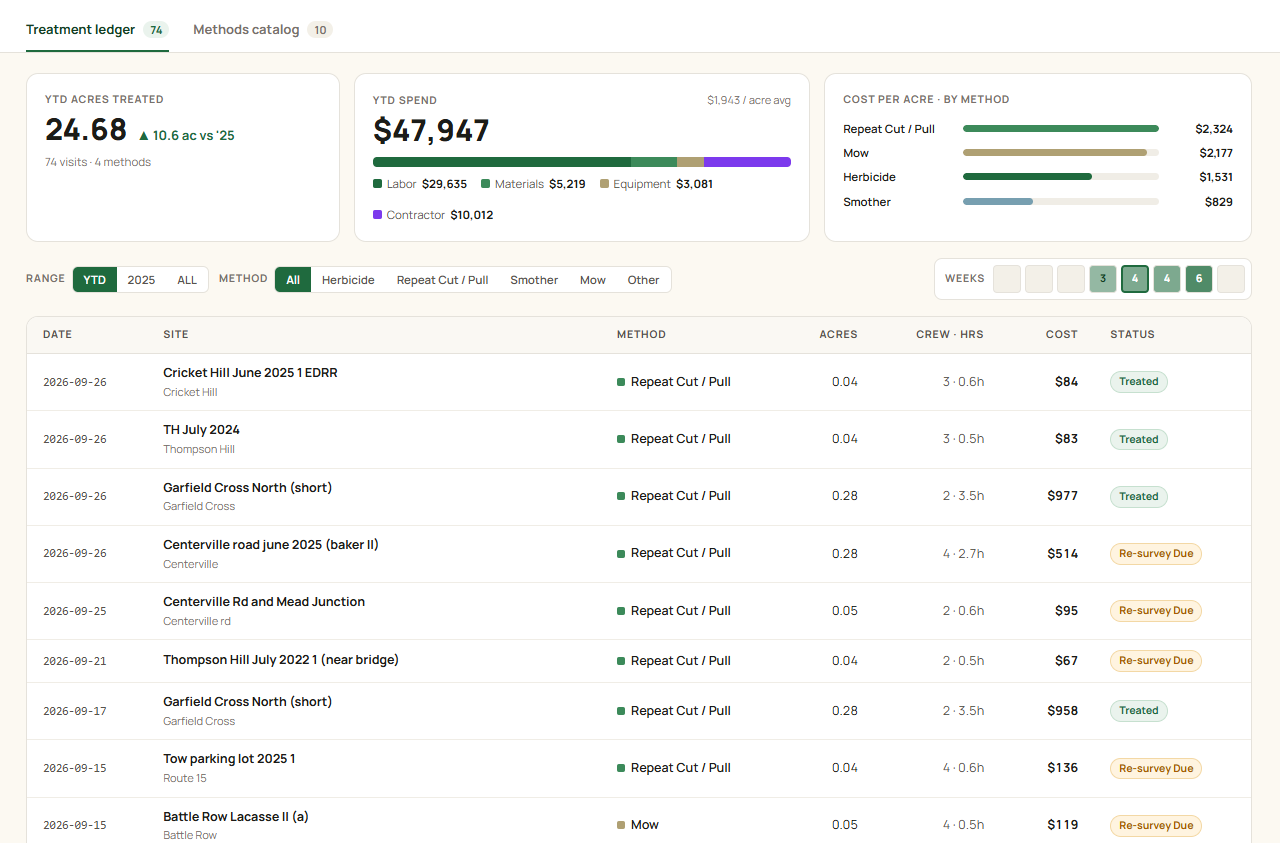Filter method by Herbicide

348,280
